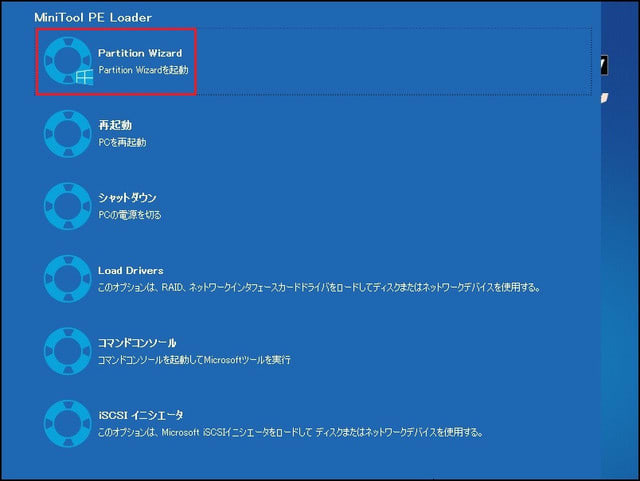Click the 再起動 restart icon
Viewport: 640px width, 481px height.
click(67, 134)
